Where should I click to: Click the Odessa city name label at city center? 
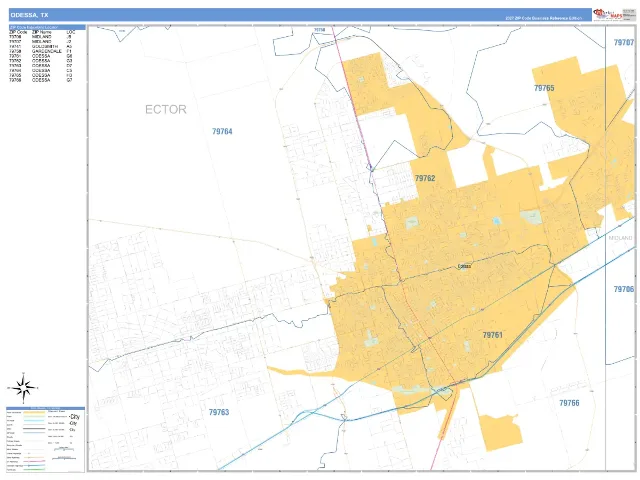[464, 267]
